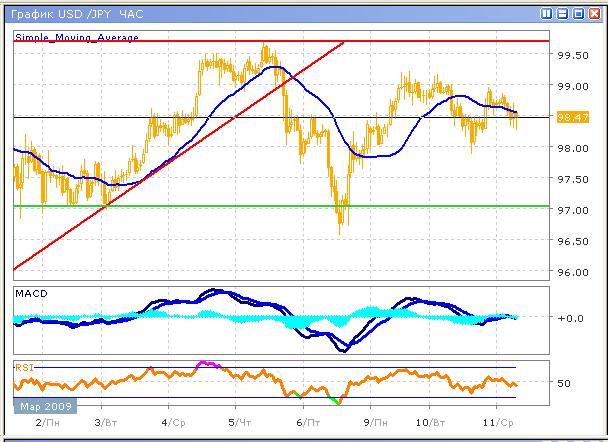Maximize the USD/JPY chart window
608x442 pixels.
pyautogui.click(x=578, y=14)
